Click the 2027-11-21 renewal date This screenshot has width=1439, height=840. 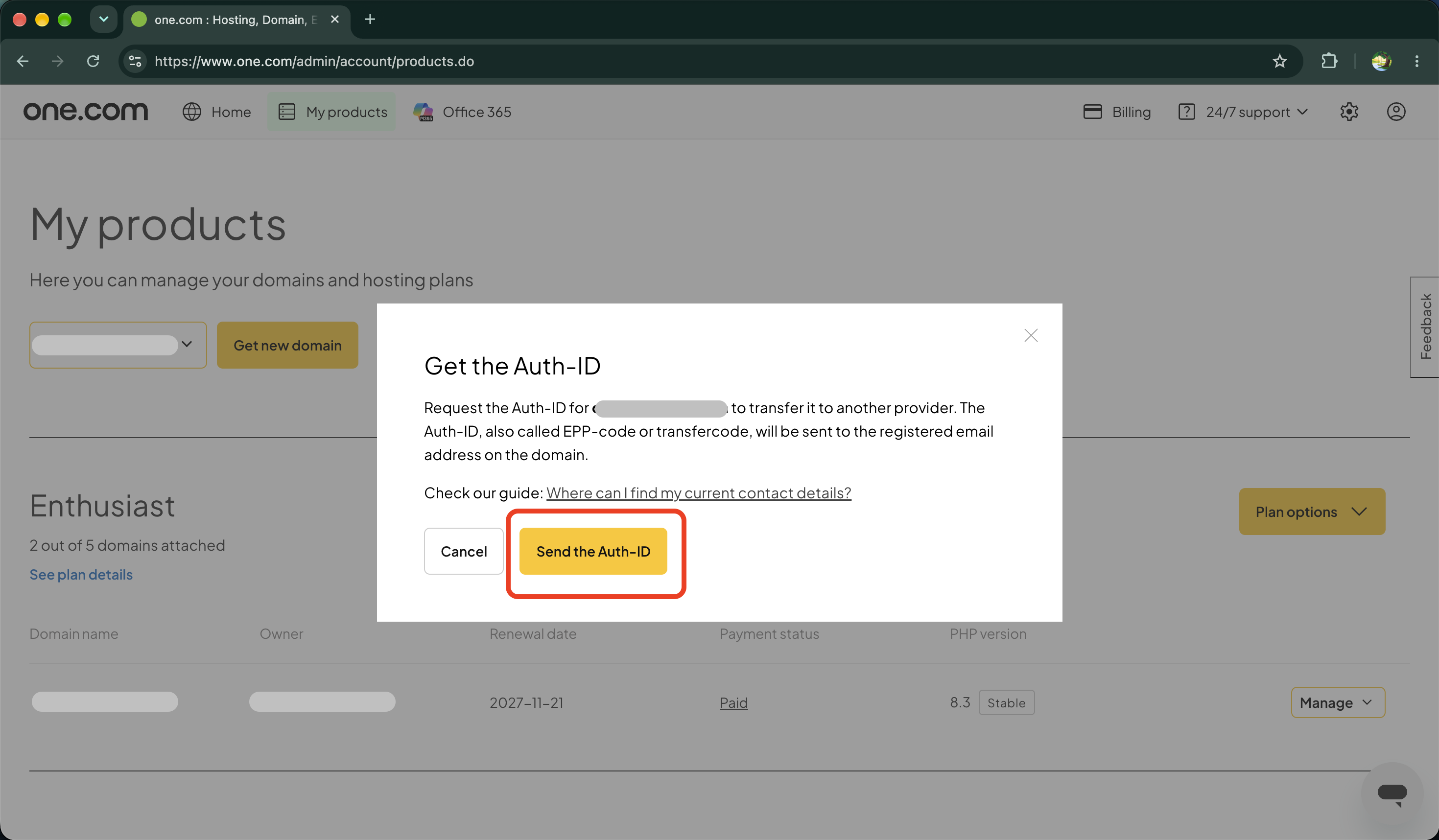526,702
